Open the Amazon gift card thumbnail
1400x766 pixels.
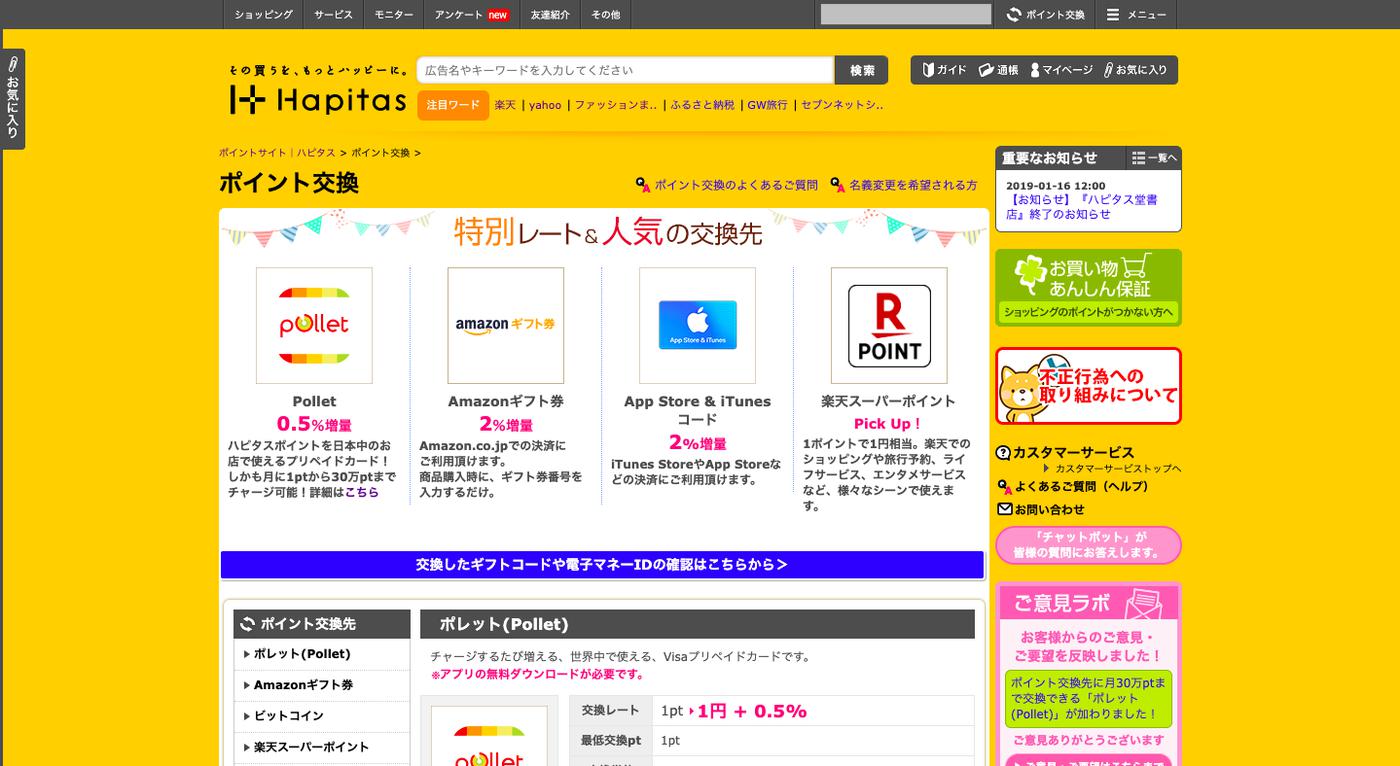point(506,325)
